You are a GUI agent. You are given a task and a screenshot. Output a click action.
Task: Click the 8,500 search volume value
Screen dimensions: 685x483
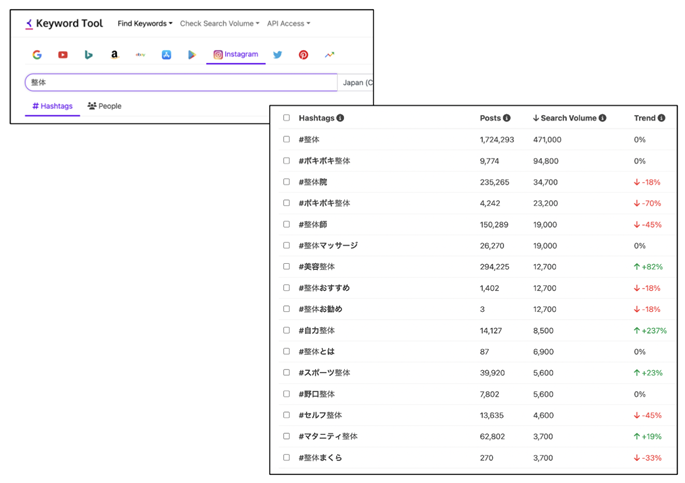point(543,331)
